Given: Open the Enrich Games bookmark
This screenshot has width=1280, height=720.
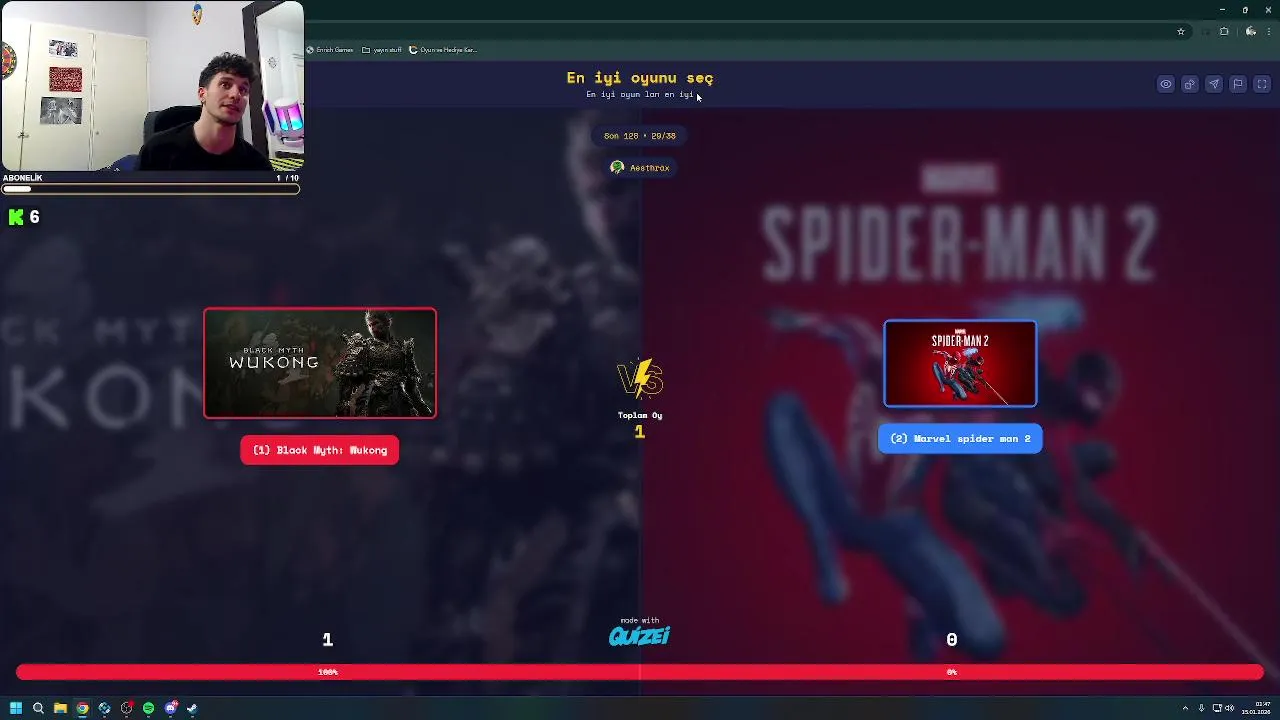Looking at the screenshot, I should (x=330, y=50).
